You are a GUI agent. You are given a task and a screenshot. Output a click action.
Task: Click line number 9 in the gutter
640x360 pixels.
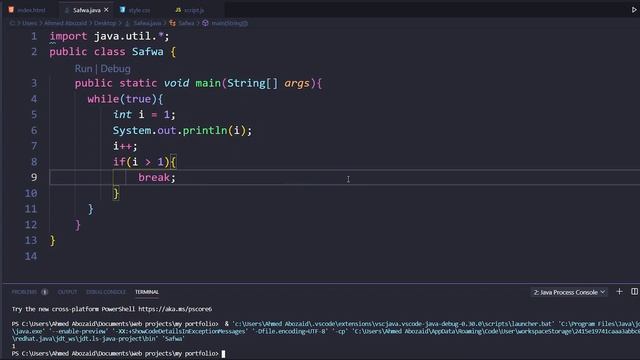click(x=34, y=177)
